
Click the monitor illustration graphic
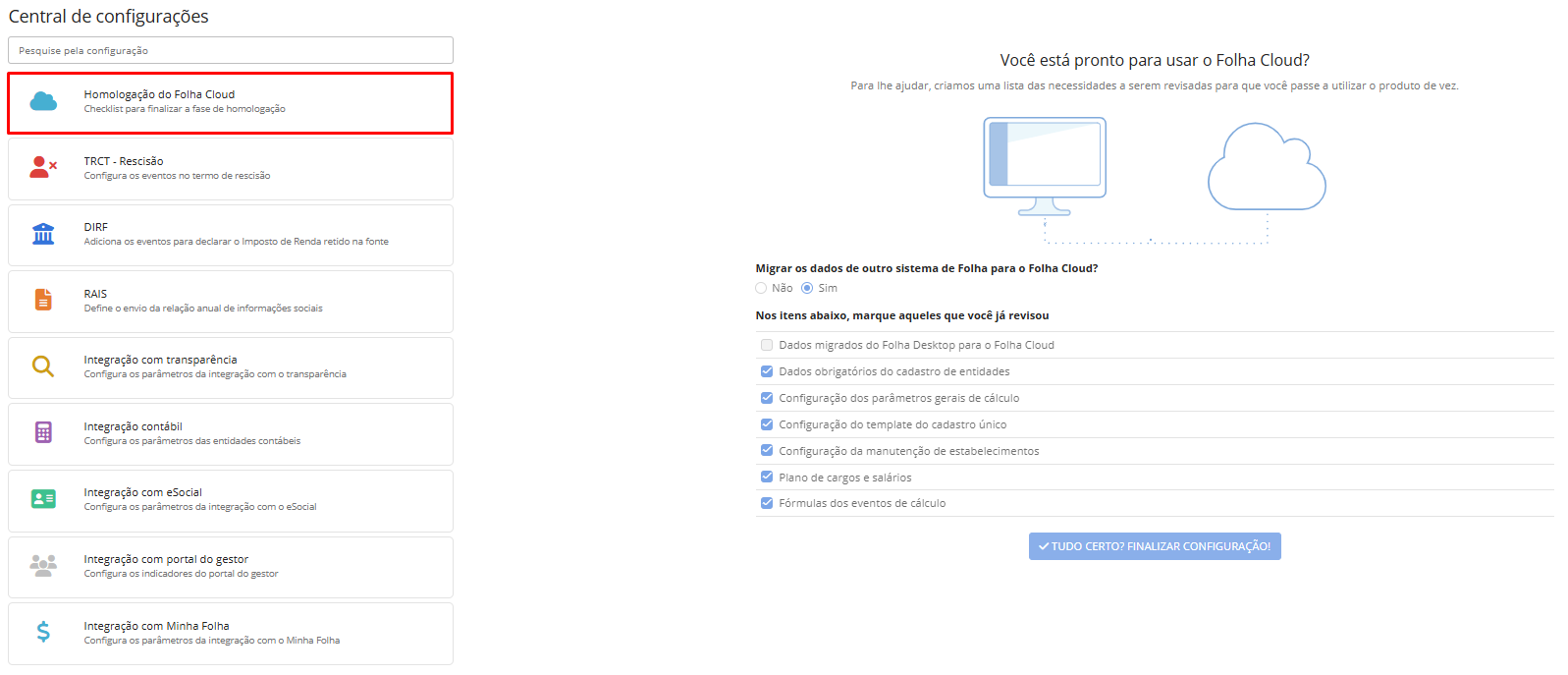(1045, 166)
